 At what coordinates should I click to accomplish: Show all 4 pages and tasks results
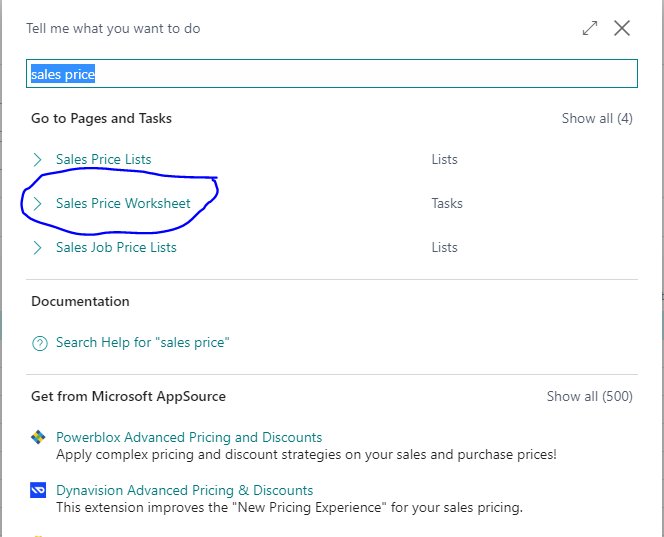point(597,118)
